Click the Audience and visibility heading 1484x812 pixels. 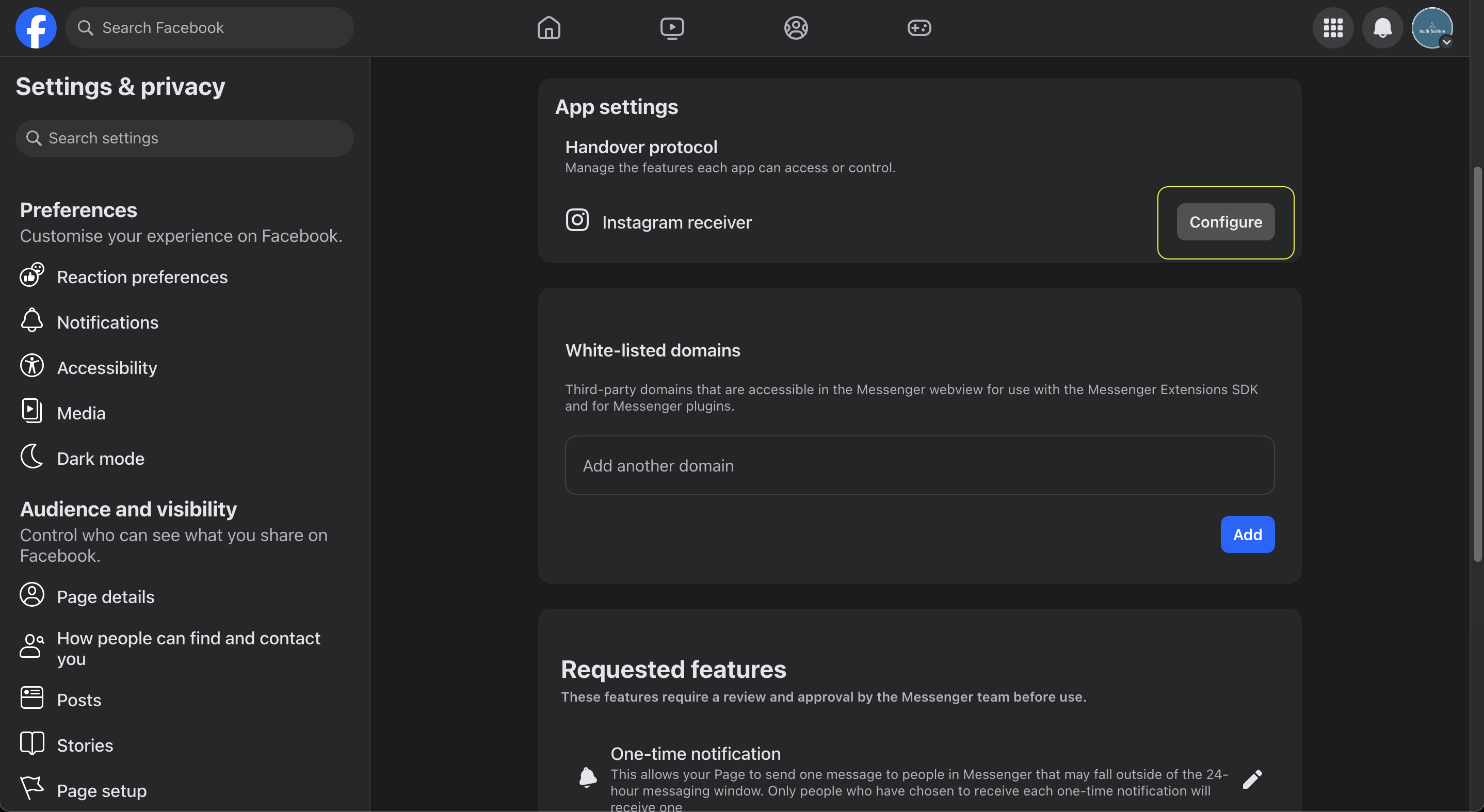pos(128,510)
